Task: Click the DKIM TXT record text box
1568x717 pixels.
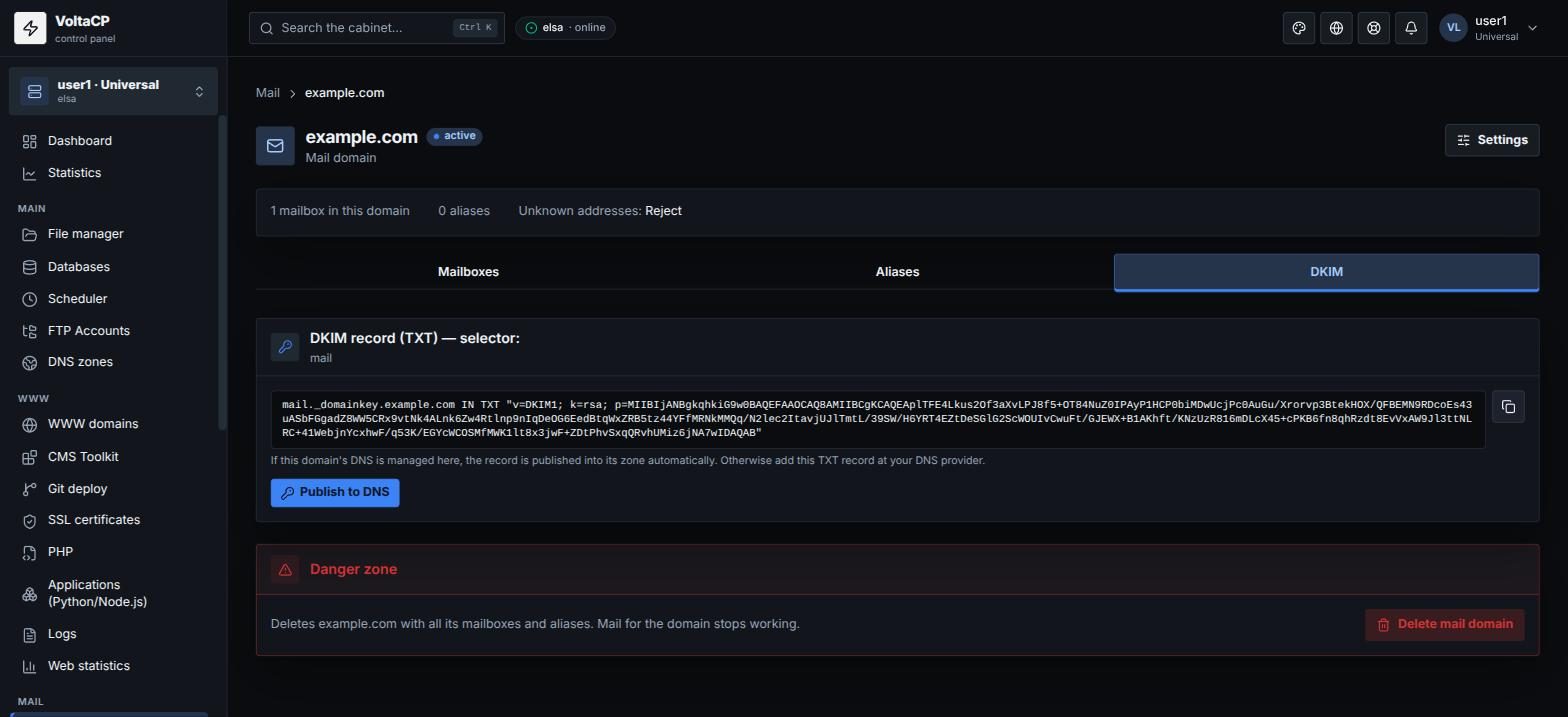Action: [x=878, y=420]
